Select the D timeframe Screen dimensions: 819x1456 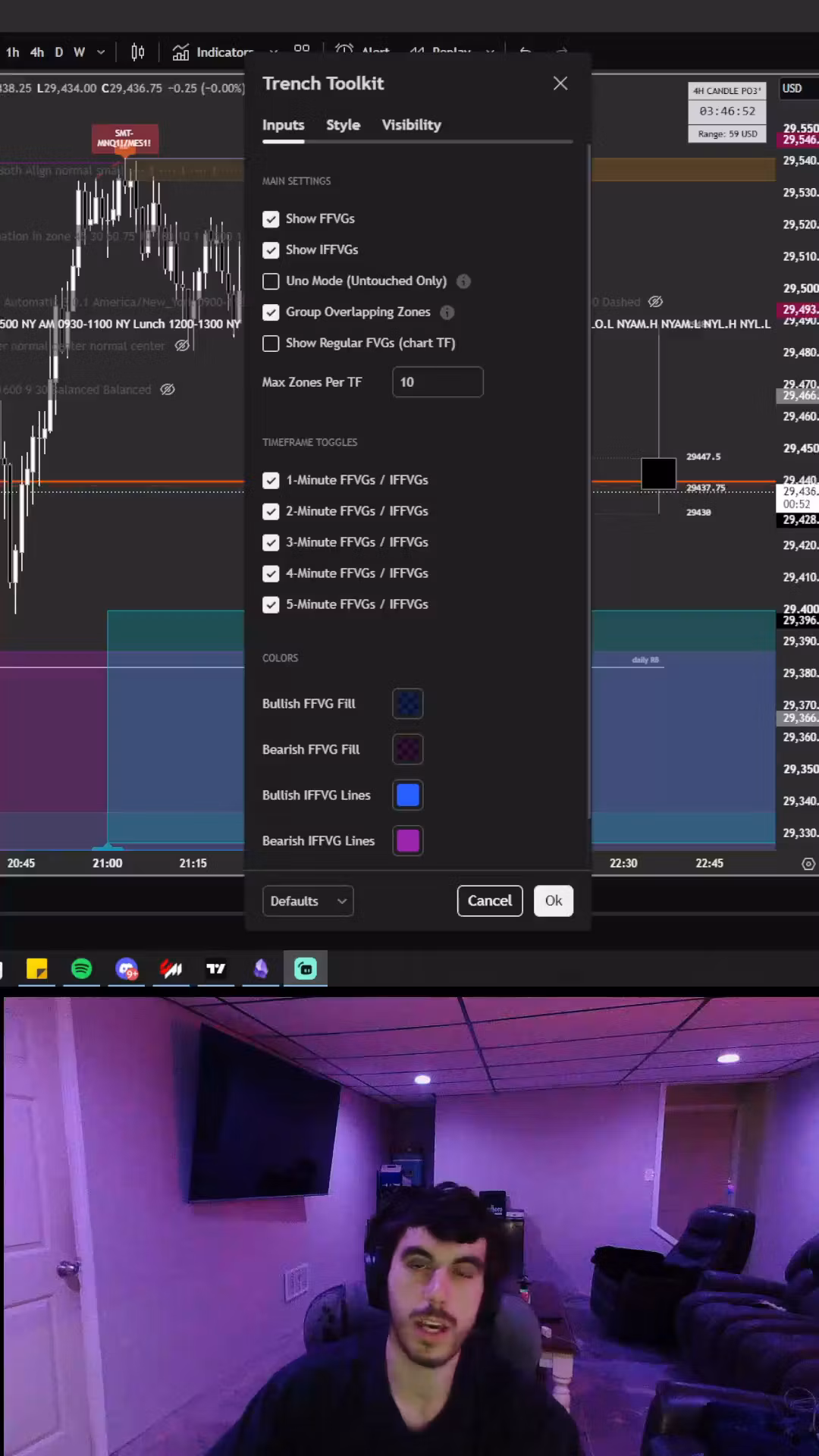59,52
